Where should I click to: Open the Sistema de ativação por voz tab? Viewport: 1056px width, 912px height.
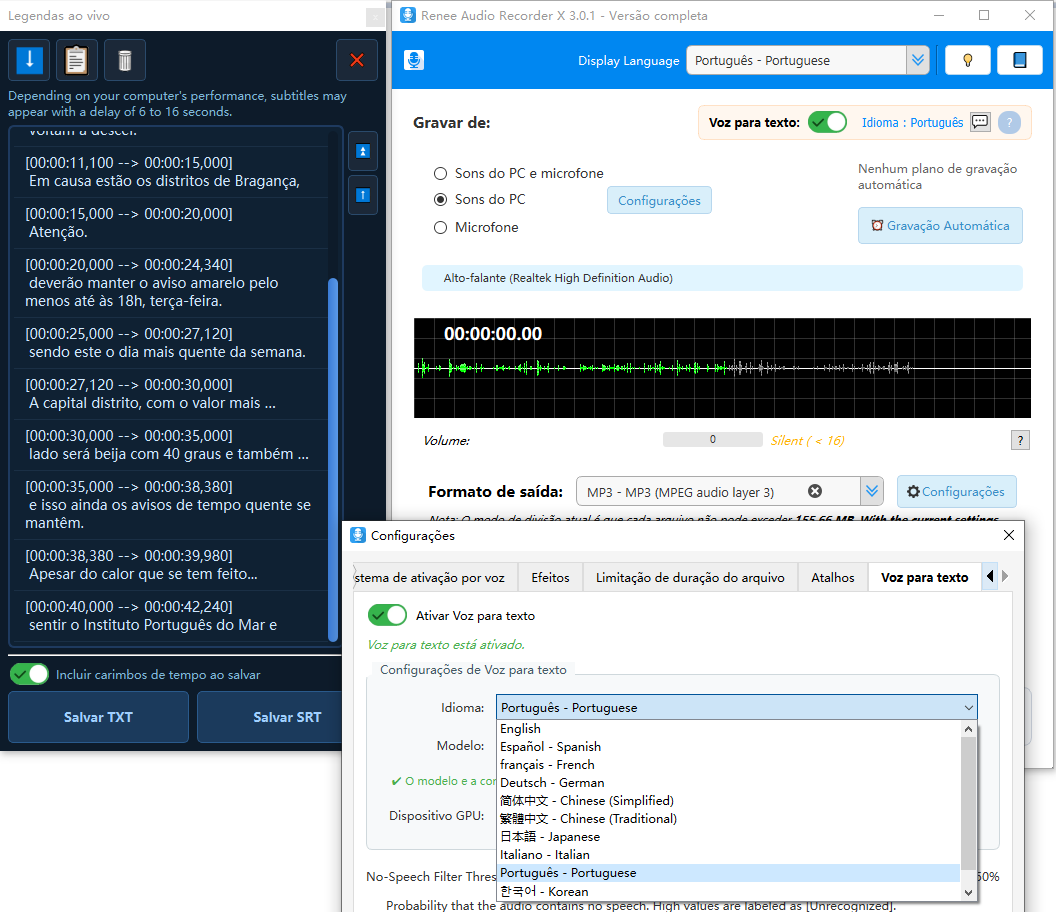click(435, 577)
